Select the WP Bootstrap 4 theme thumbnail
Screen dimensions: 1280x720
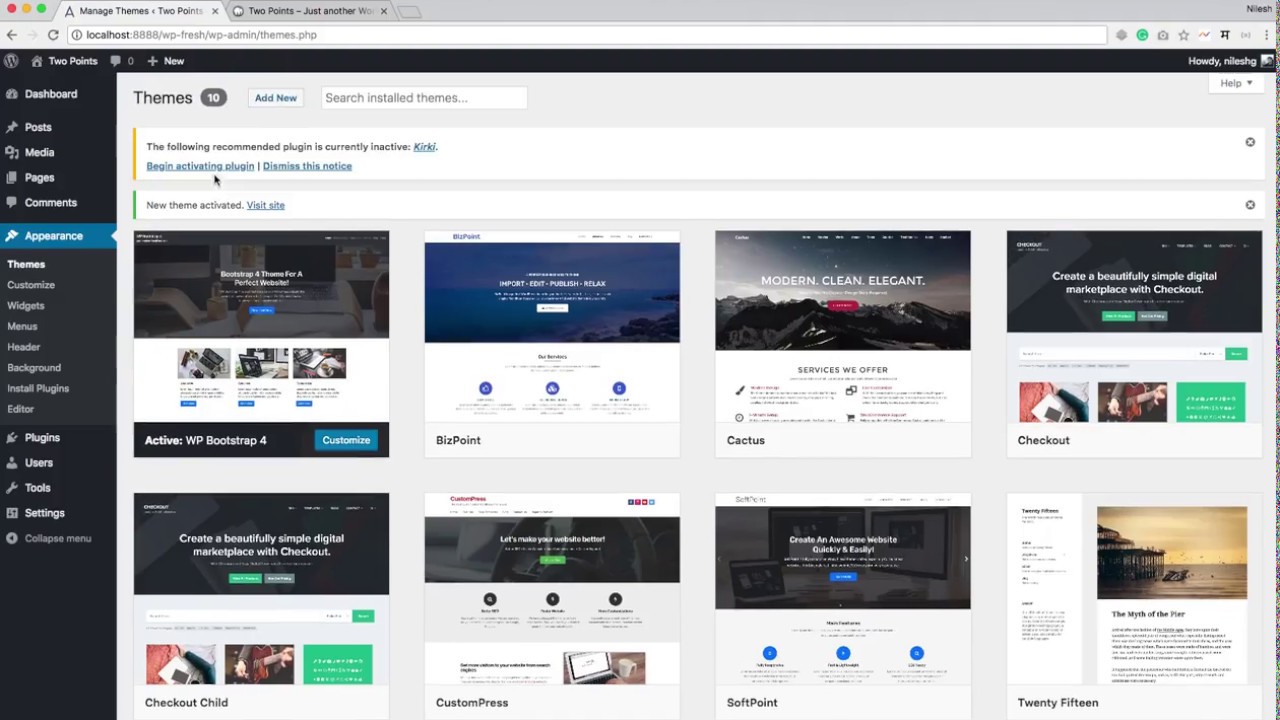[261, 327]
